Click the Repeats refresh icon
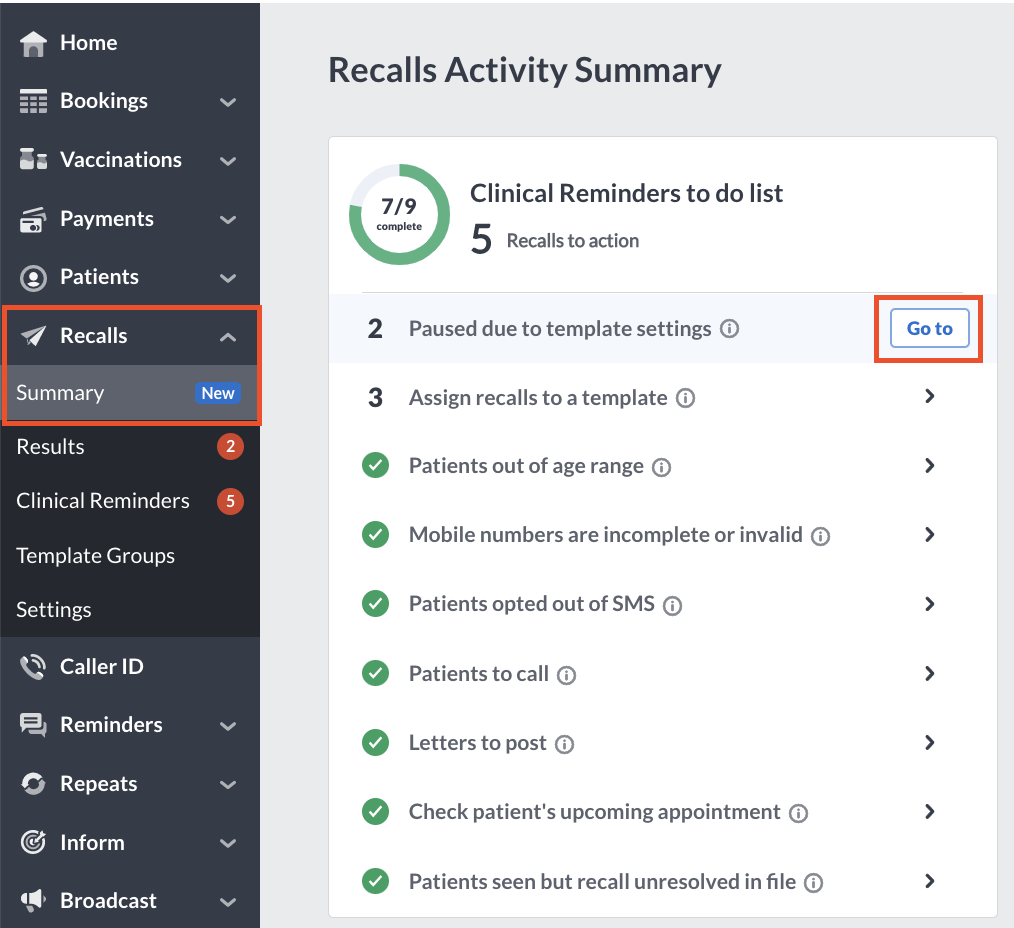The width and height of the screenshot is (1014, 928). click(x=33, y=784)
